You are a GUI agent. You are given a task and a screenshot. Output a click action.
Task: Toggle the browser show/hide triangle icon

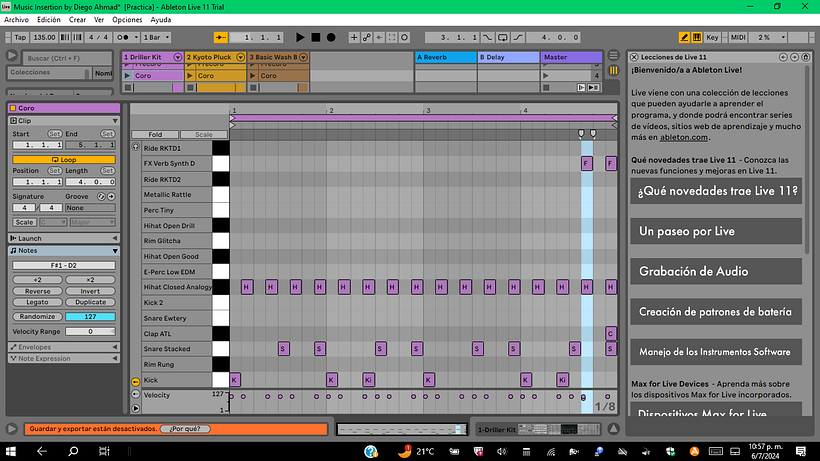click(12, 55)
